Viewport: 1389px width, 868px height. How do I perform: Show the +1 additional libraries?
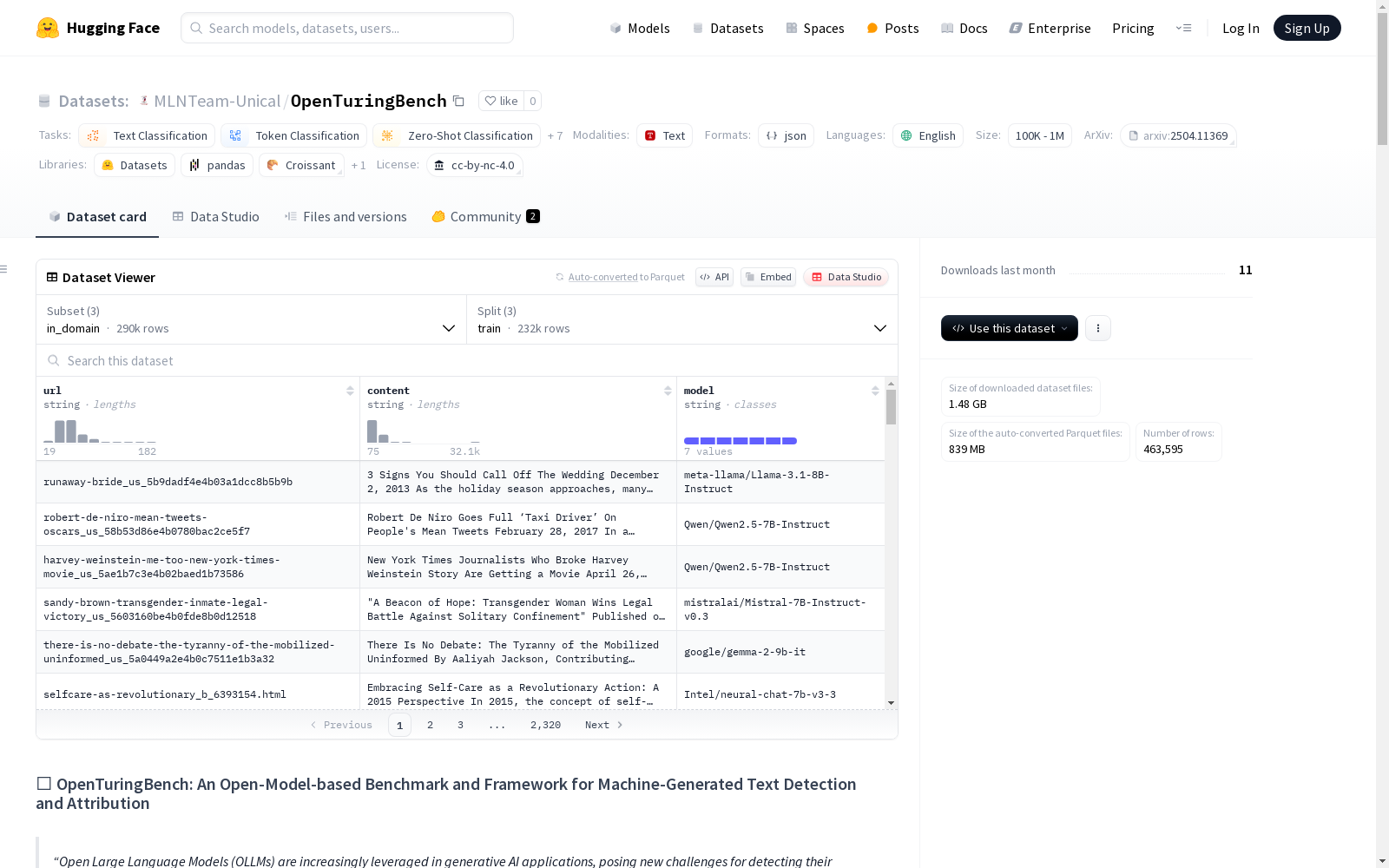[x=359, y=165]
